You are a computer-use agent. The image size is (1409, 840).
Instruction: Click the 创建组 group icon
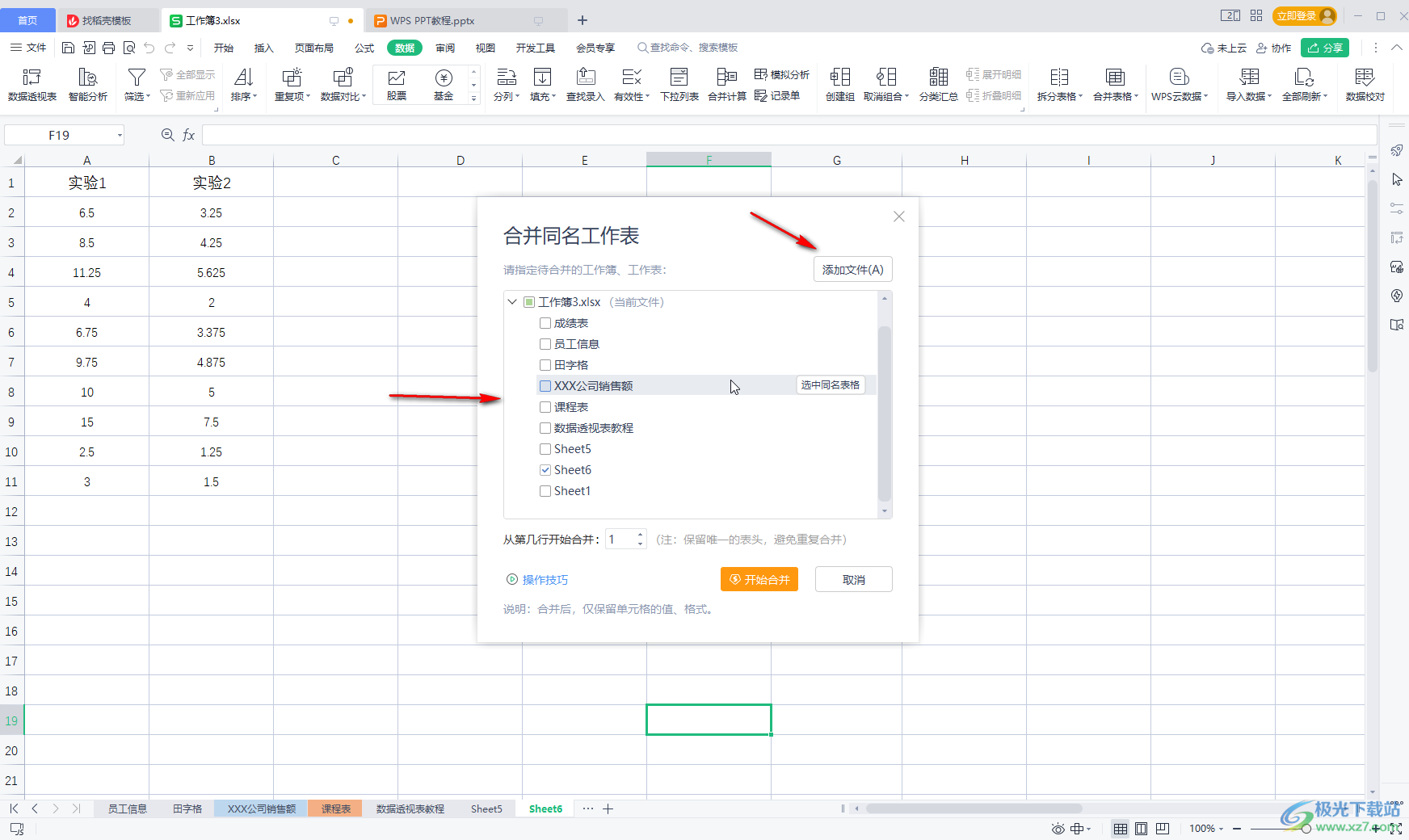[x=840, y=78]
